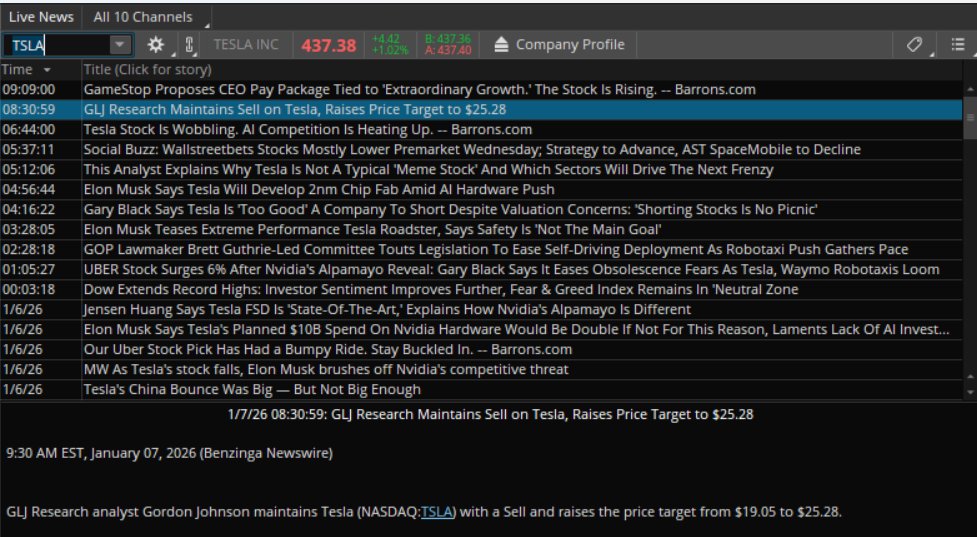Open GameStop Proposes CEO Pay Package story
The height and width of the screenshot is (537, 977).
pyautogui.click(x=419, y=90)
